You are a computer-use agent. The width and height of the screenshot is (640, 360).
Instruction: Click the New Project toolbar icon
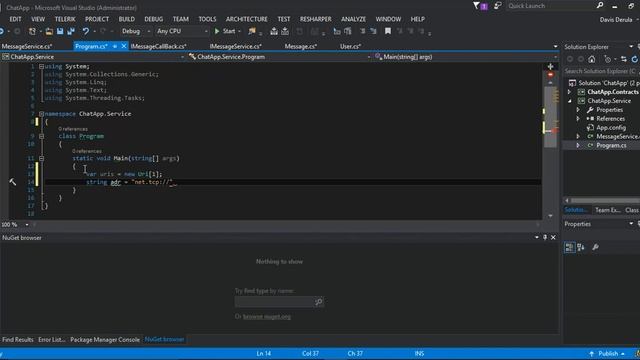[x=32, y=31]
